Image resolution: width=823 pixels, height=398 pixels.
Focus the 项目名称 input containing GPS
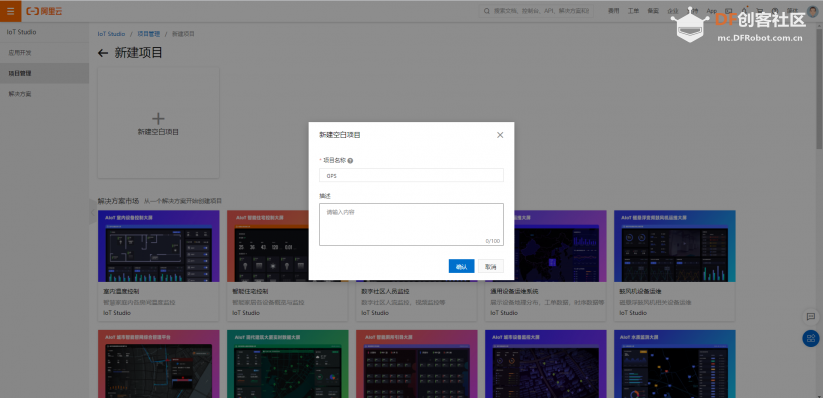(411, 175)
